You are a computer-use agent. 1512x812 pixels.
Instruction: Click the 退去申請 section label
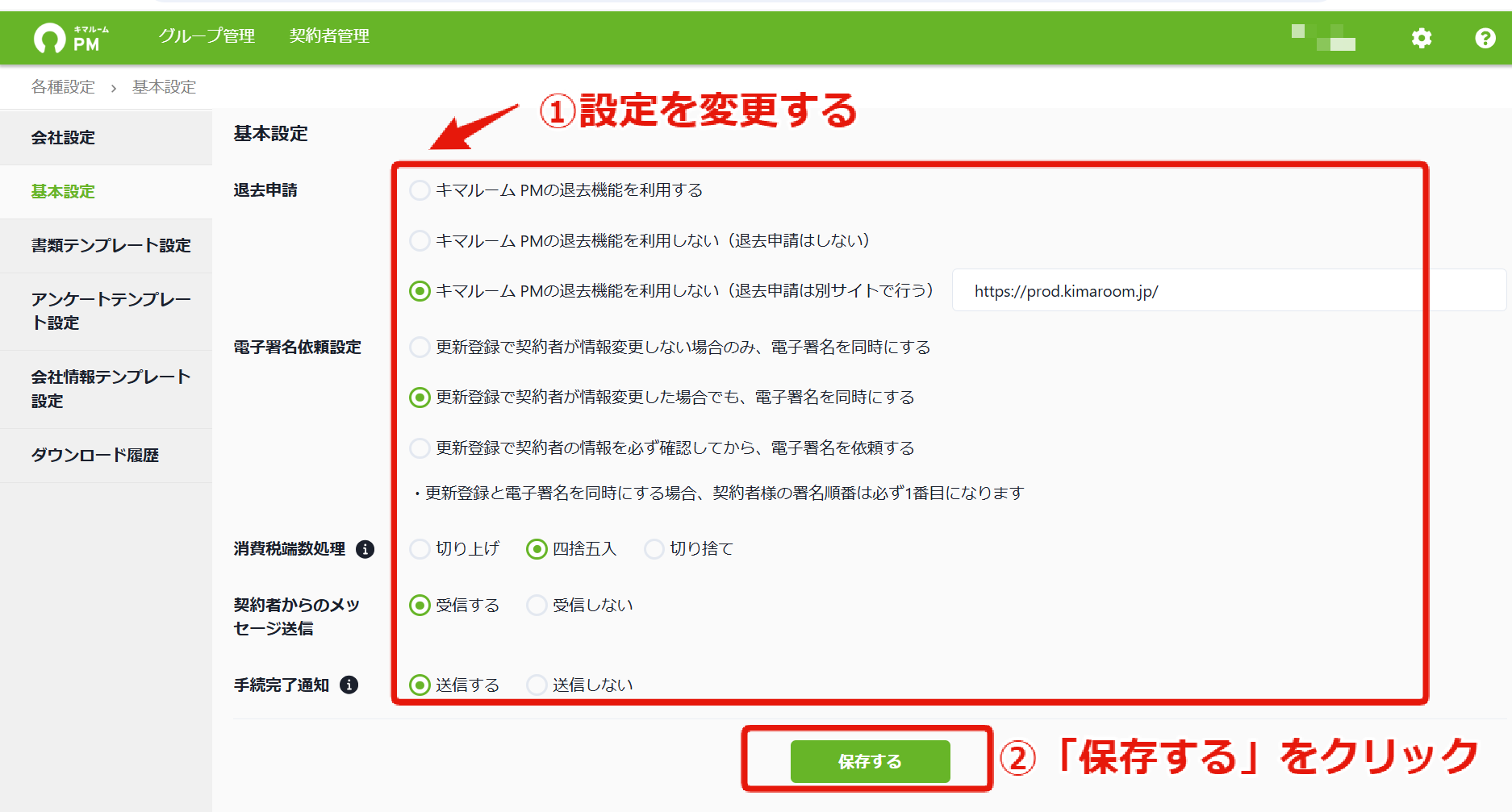(x=265, y=190)
